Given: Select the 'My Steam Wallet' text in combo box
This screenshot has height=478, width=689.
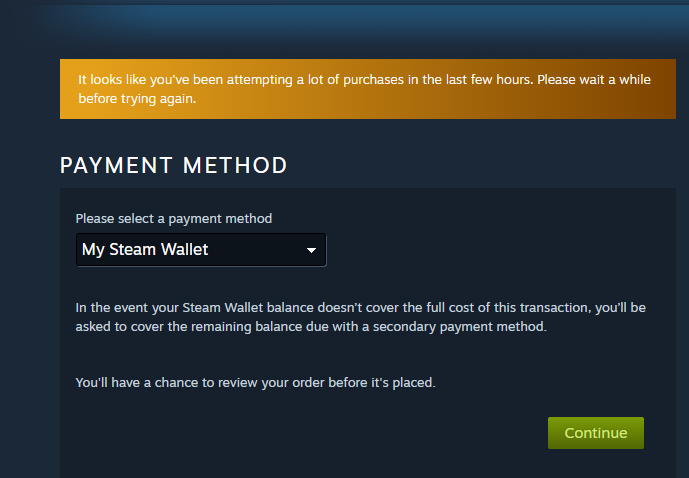Looking at the screenshot, I should (145, 250).
